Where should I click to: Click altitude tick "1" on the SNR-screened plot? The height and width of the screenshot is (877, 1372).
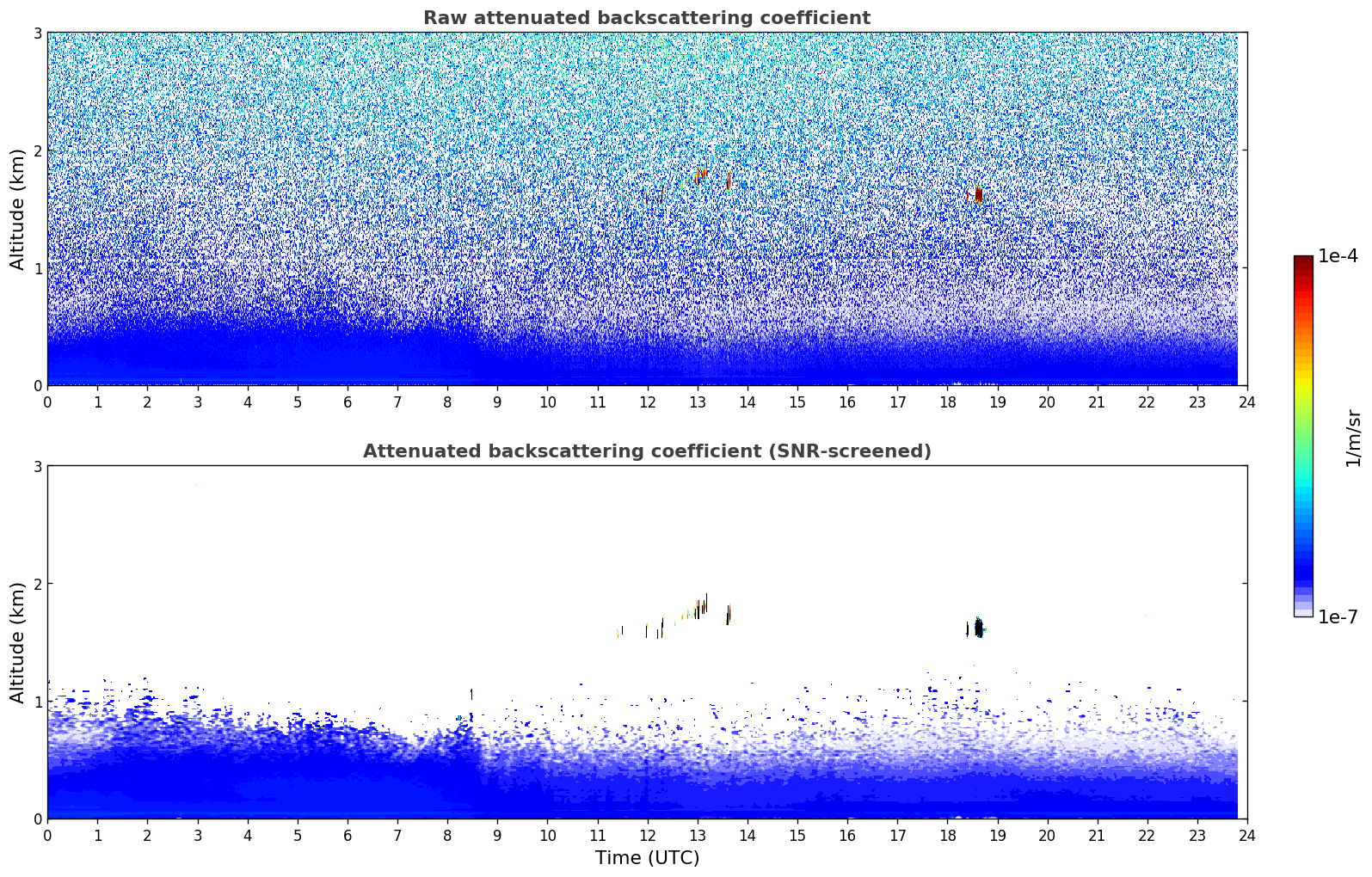pos(37,702)
